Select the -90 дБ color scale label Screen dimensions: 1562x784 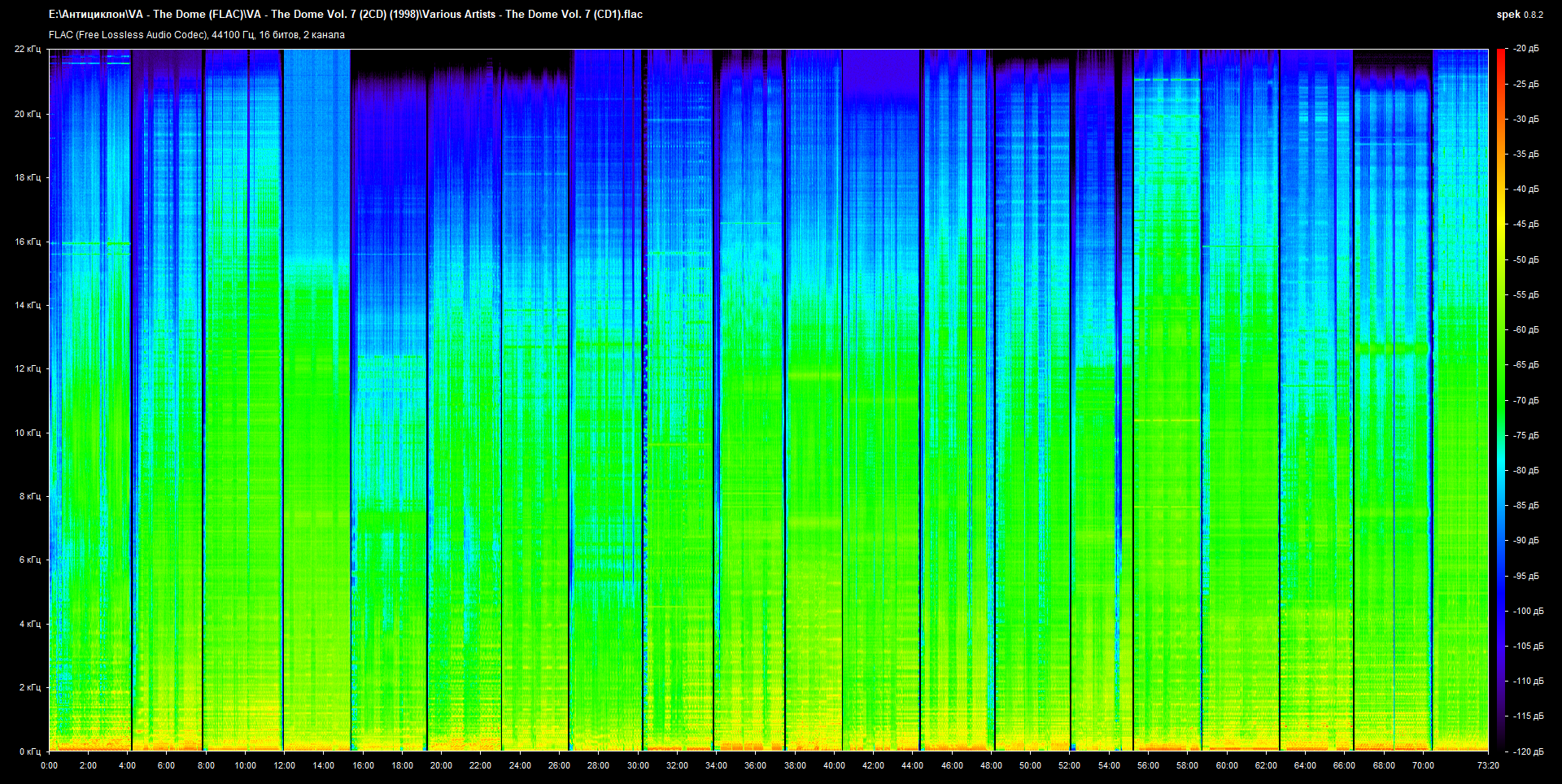[1526, 540]
